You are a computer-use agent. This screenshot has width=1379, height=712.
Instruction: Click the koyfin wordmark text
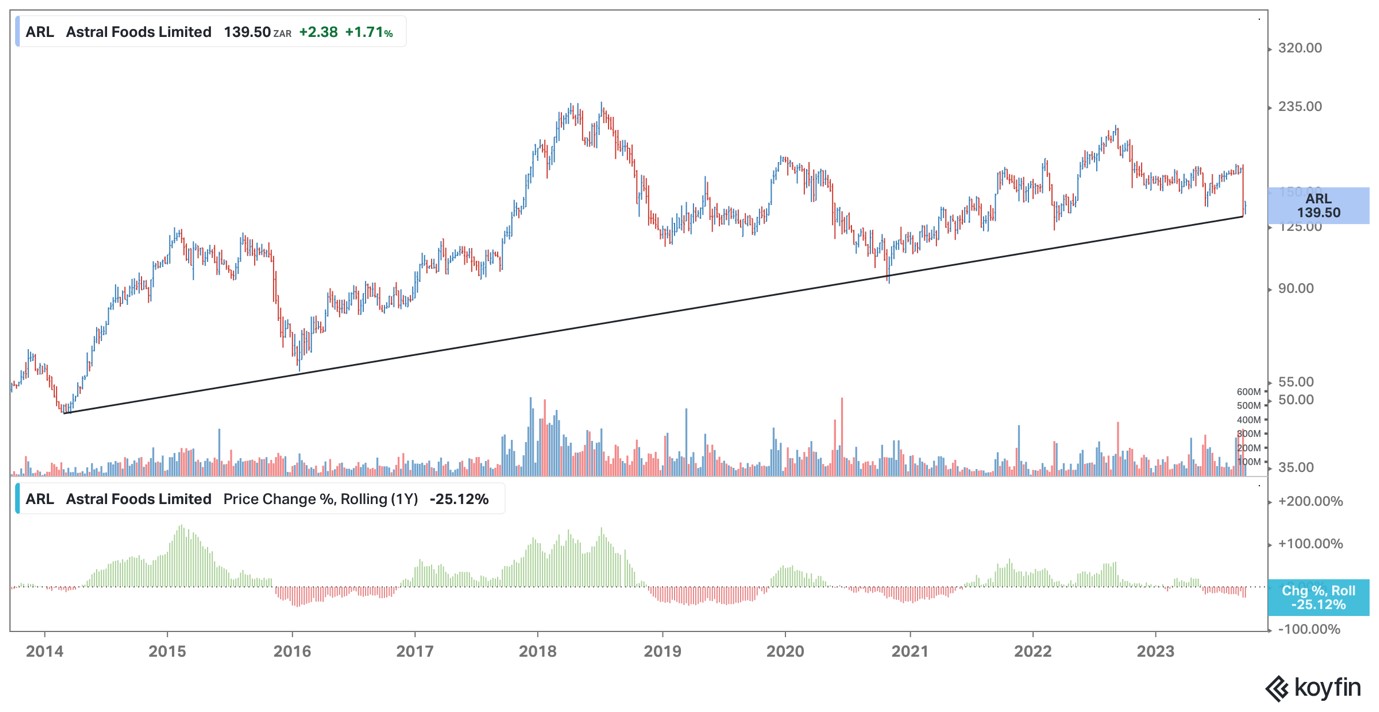[x=1328, y=688]
